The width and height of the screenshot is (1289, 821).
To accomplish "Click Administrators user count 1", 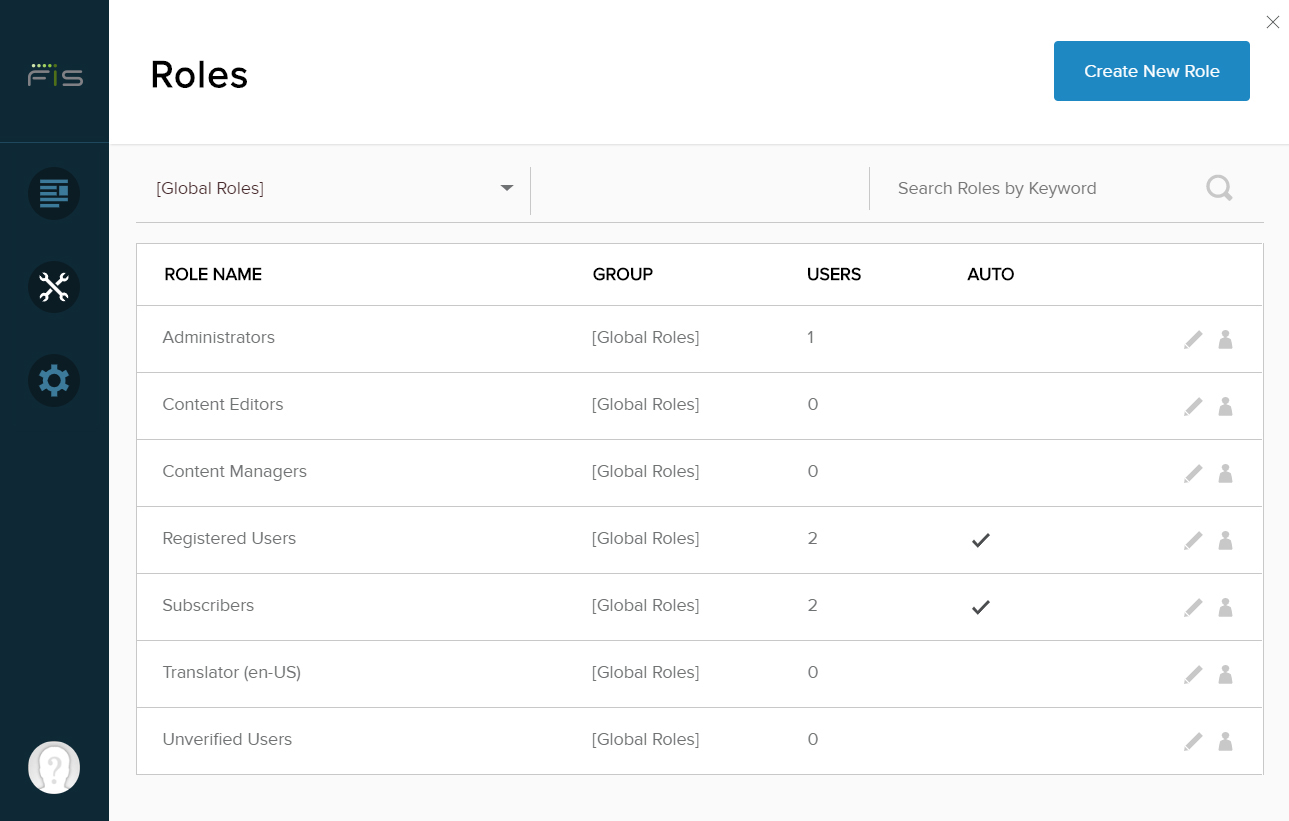I will 811,338.
